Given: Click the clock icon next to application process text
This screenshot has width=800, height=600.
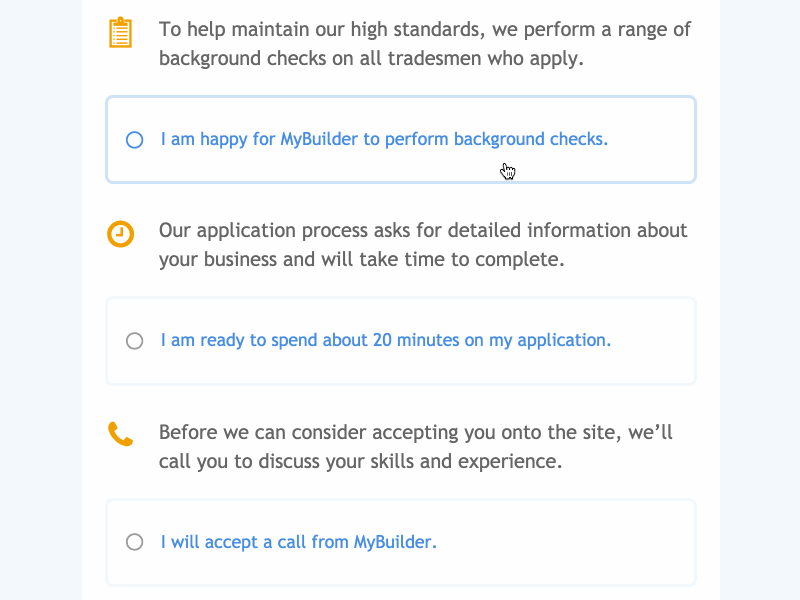Looking at the screenshot, I should (x=119, y=233).
